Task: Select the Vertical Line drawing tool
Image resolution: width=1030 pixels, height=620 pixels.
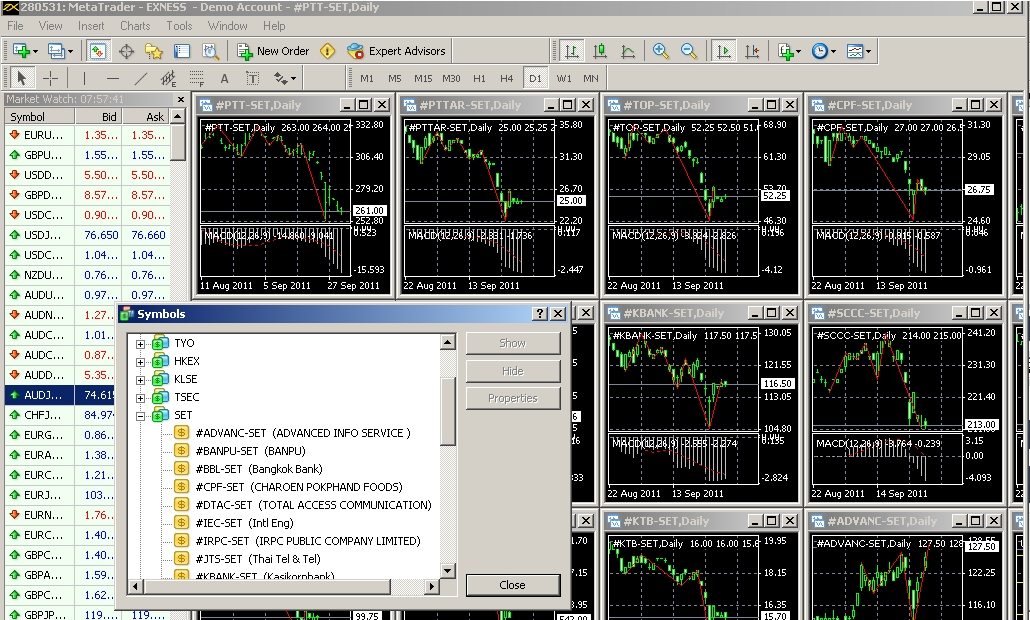Action: [x=84, y=78]
